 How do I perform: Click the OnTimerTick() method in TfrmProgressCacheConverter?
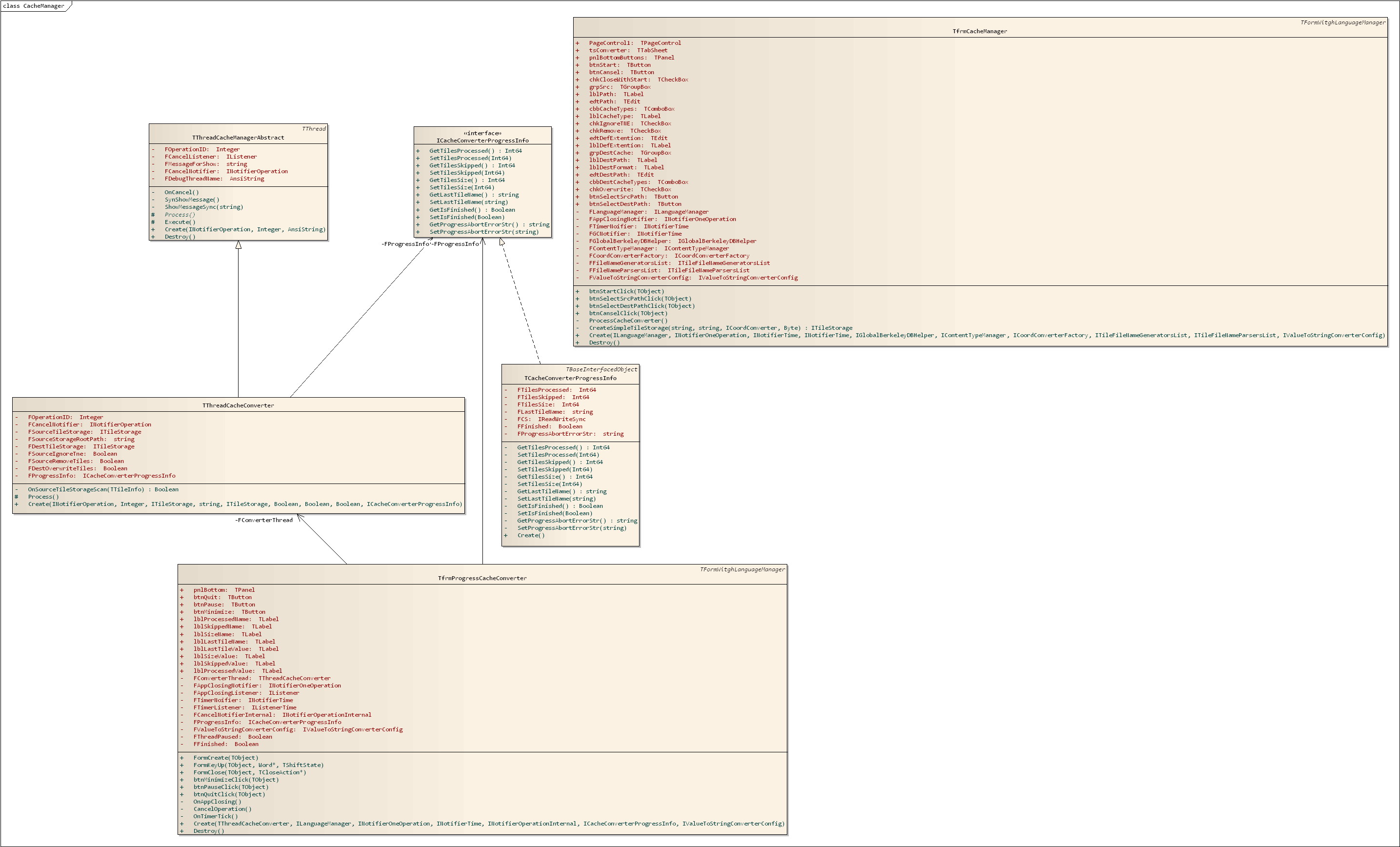[x=215, y=816]
